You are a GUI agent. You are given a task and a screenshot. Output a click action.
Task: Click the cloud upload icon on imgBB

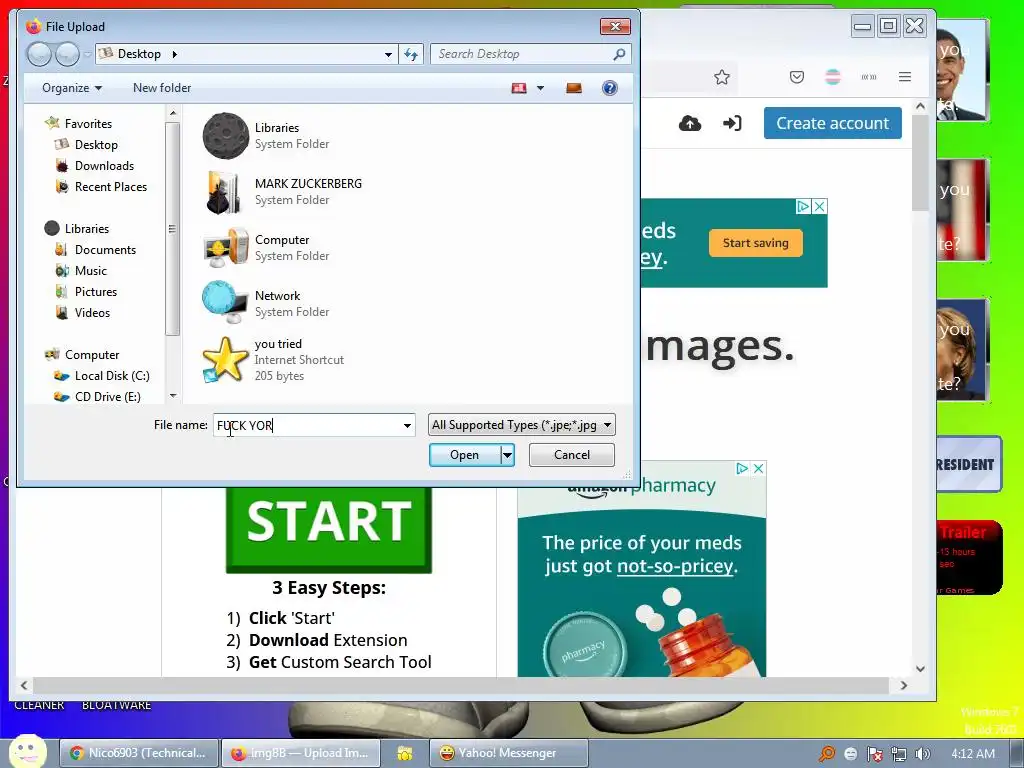coord(690,123)
